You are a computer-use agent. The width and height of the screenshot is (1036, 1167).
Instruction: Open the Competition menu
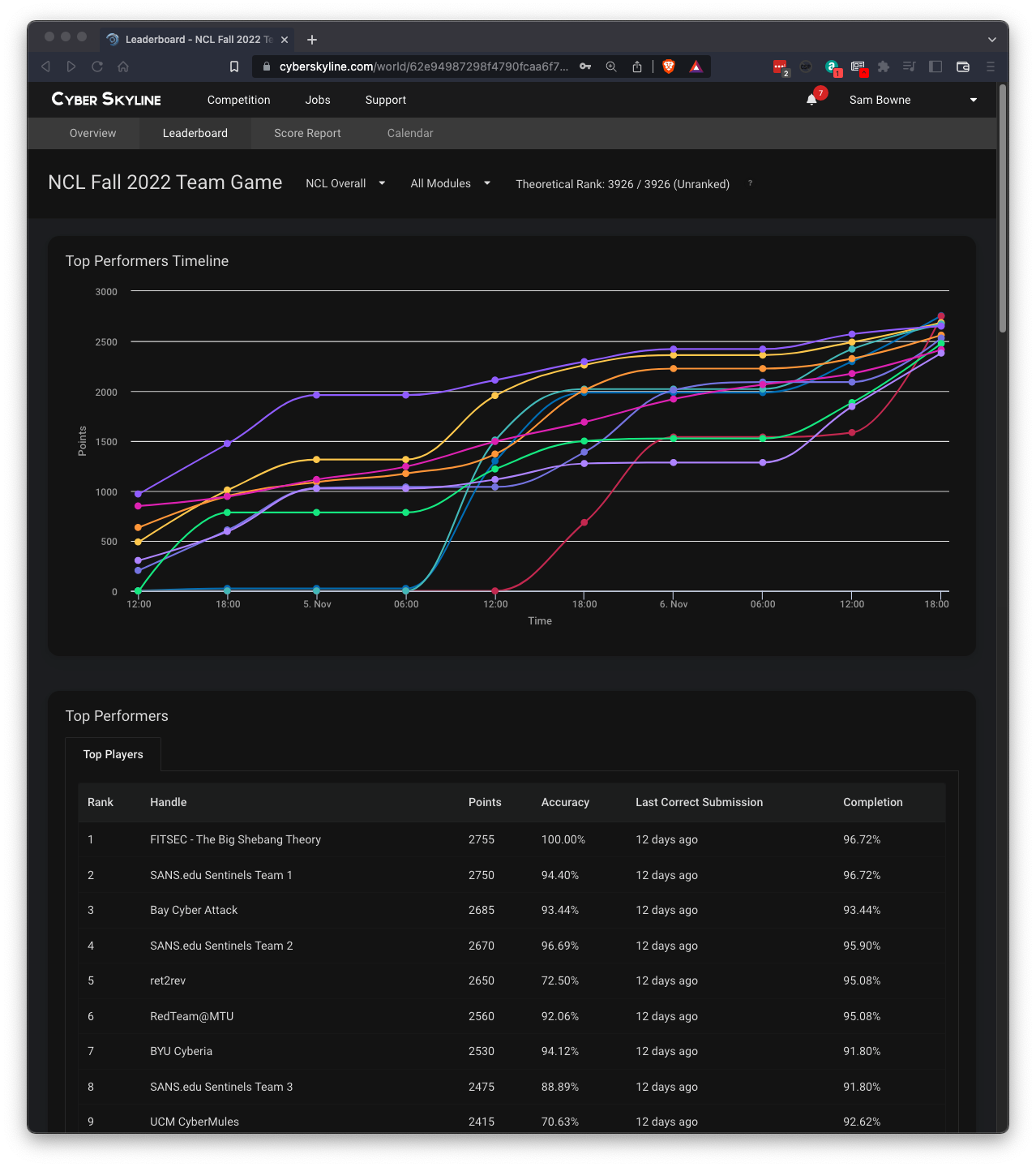pyautogui.click(x=238, y=100)
